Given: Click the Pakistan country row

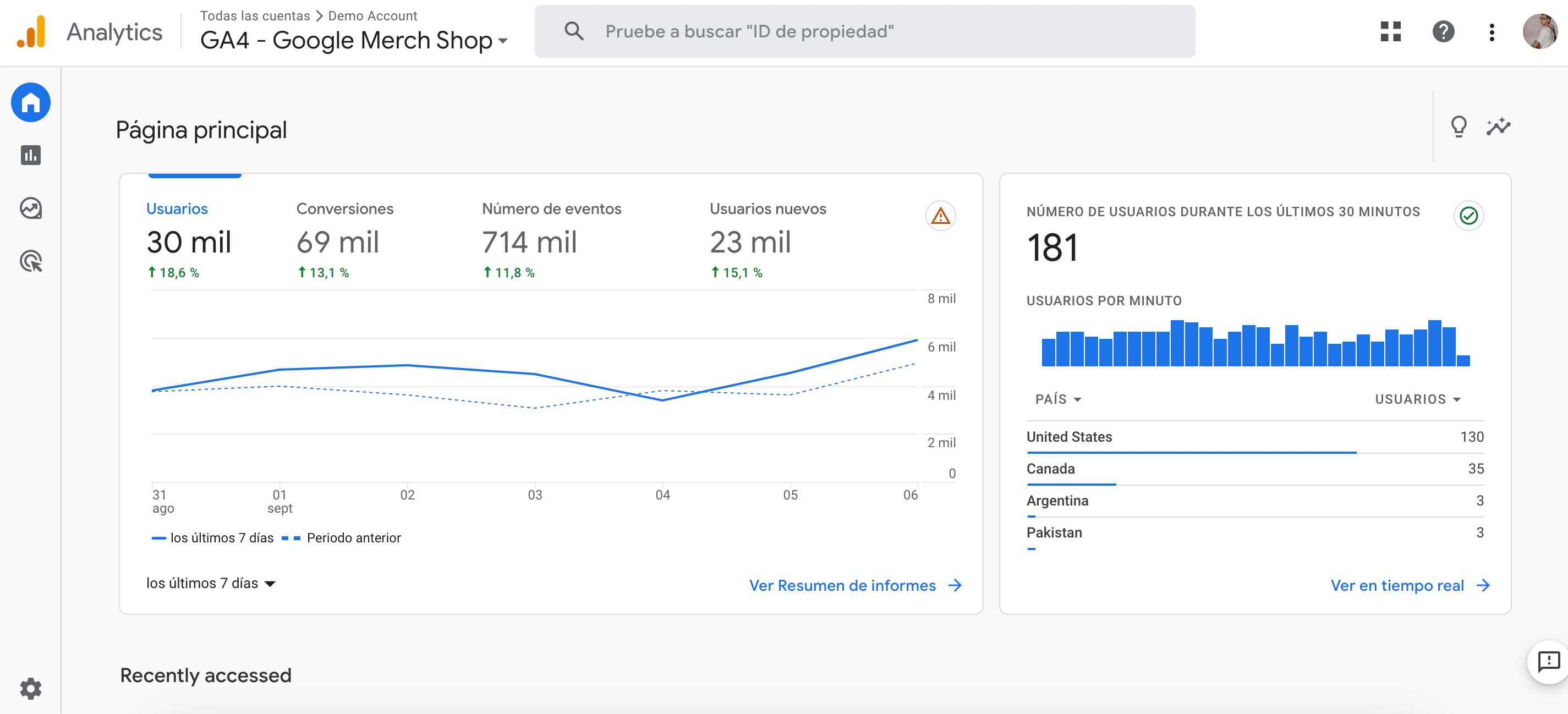Looking at the screenshot, I should pos(1255,533).
